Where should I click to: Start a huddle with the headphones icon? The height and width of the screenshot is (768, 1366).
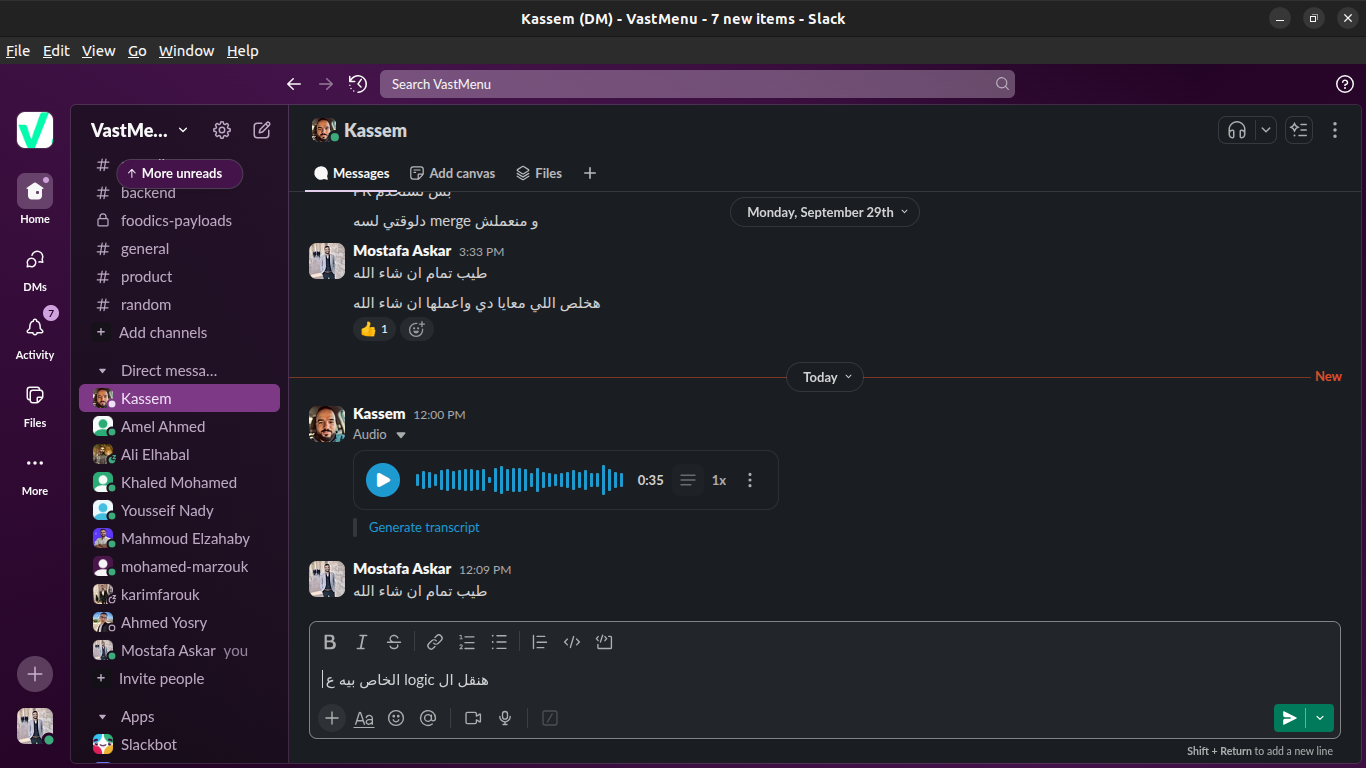[x=1237, y=130]
